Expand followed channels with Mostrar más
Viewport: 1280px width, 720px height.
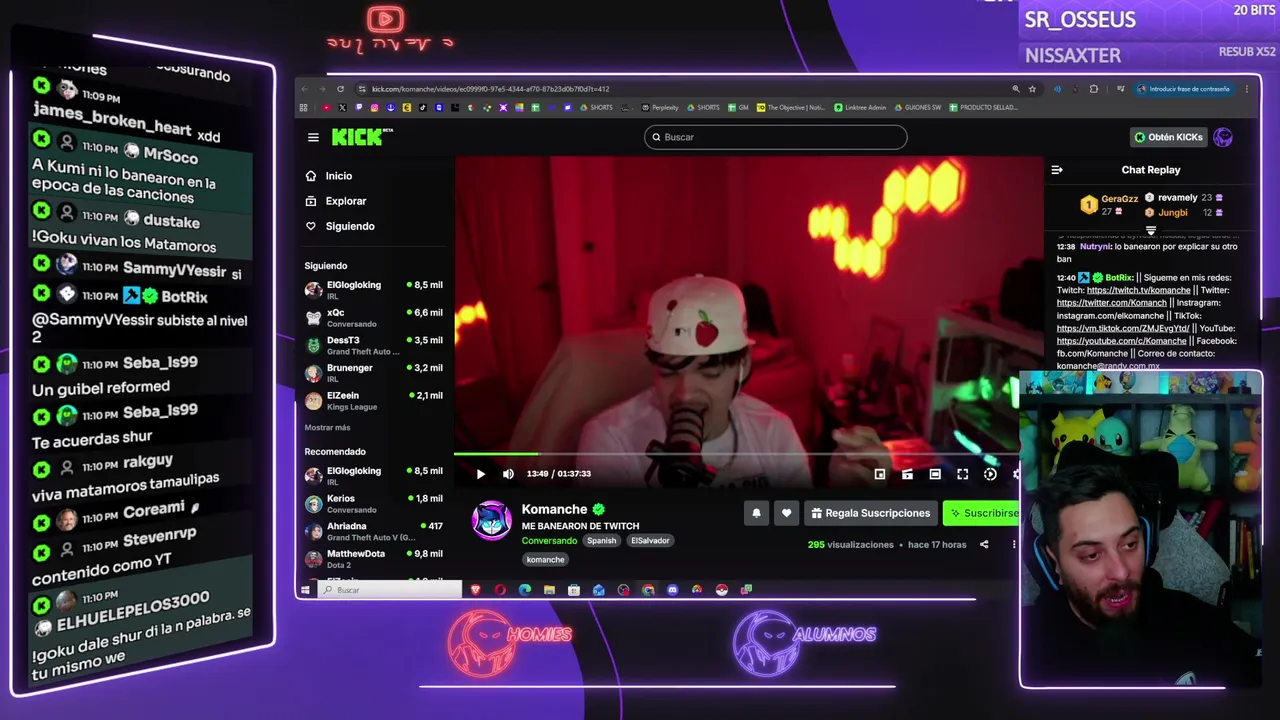(x=327, y=428)
